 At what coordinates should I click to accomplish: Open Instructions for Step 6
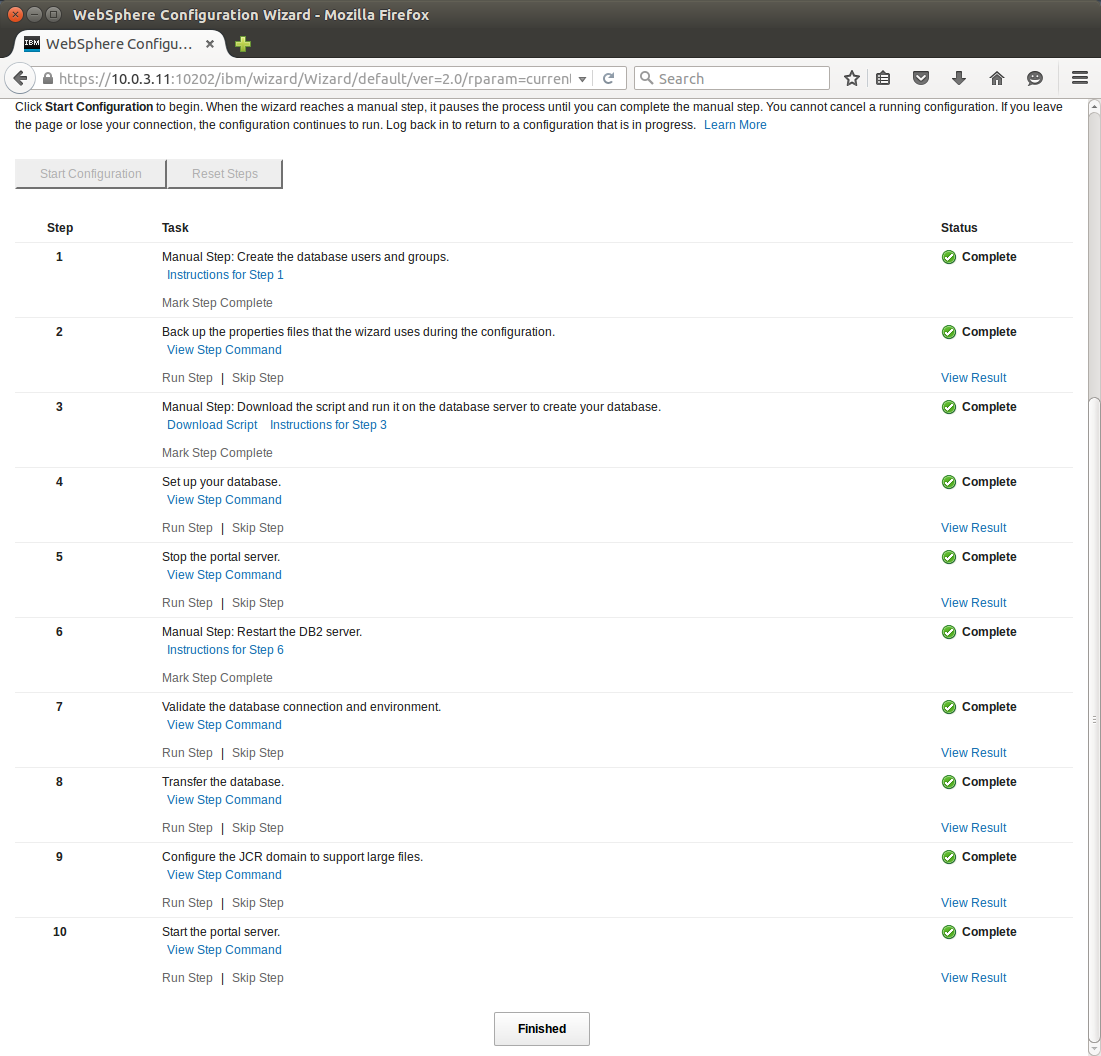click(225, 651)
